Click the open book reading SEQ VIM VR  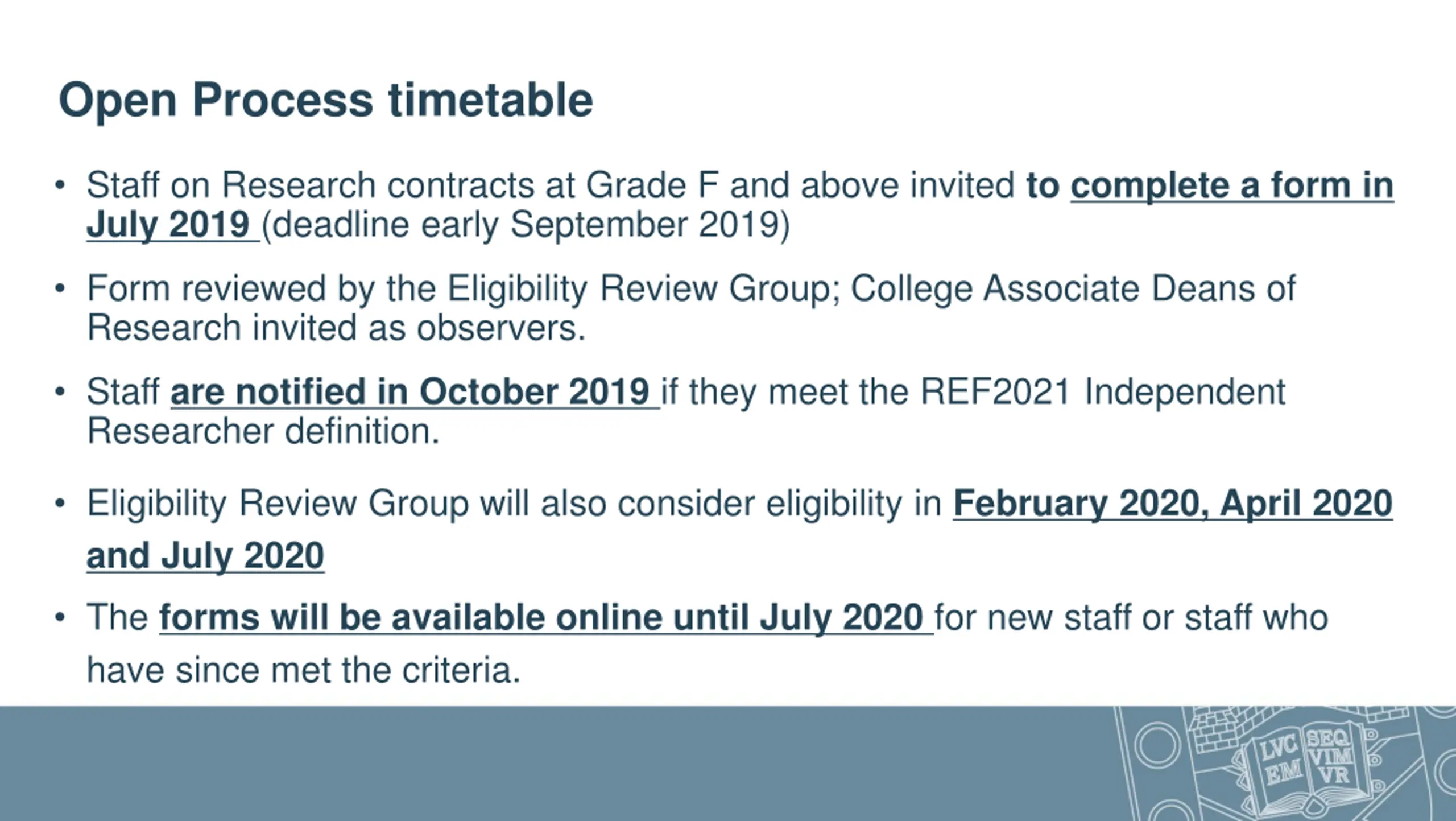(1330, 756)
